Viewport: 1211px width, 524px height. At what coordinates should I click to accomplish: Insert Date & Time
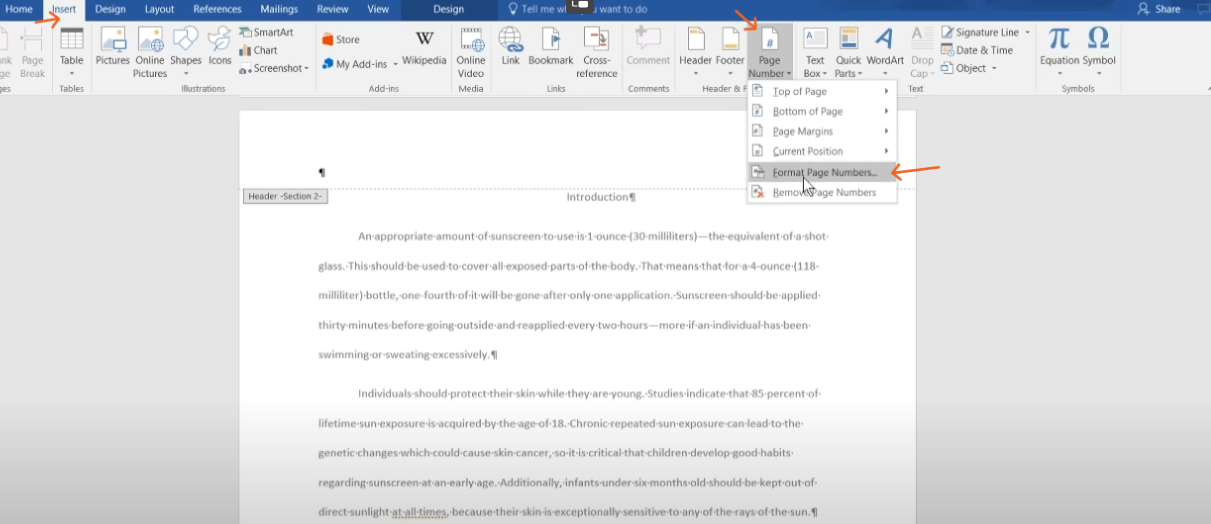(976, 50)
